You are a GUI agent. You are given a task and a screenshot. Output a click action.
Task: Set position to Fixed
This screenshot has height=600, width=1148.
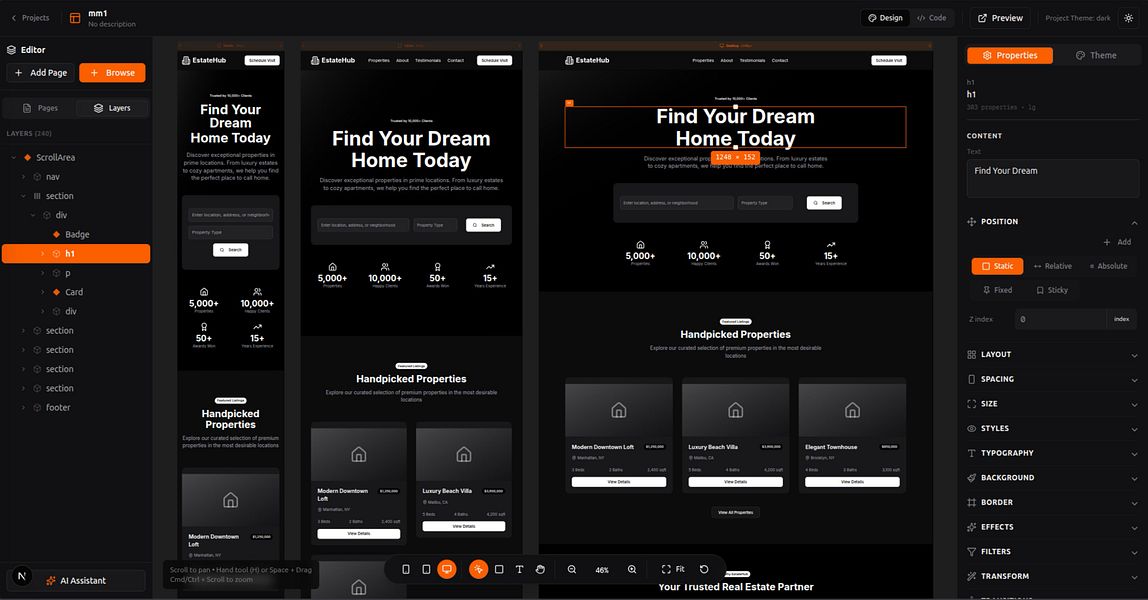pos(997,290)
